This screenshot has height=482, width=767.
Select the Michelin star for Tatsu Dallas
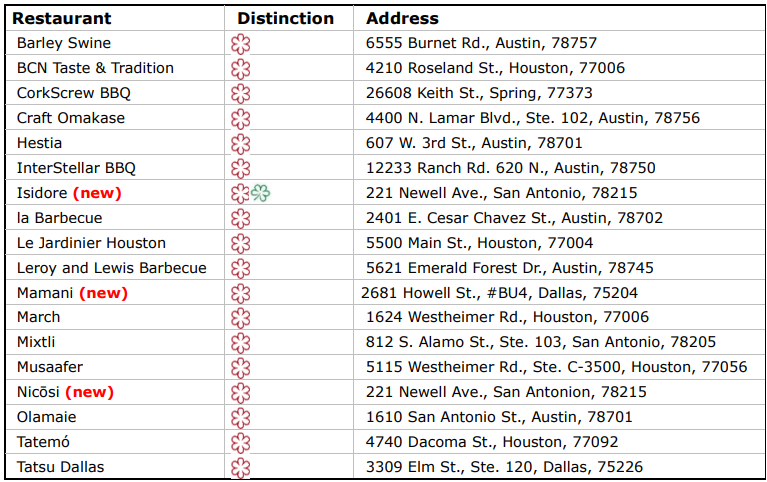tap(240, 468)
